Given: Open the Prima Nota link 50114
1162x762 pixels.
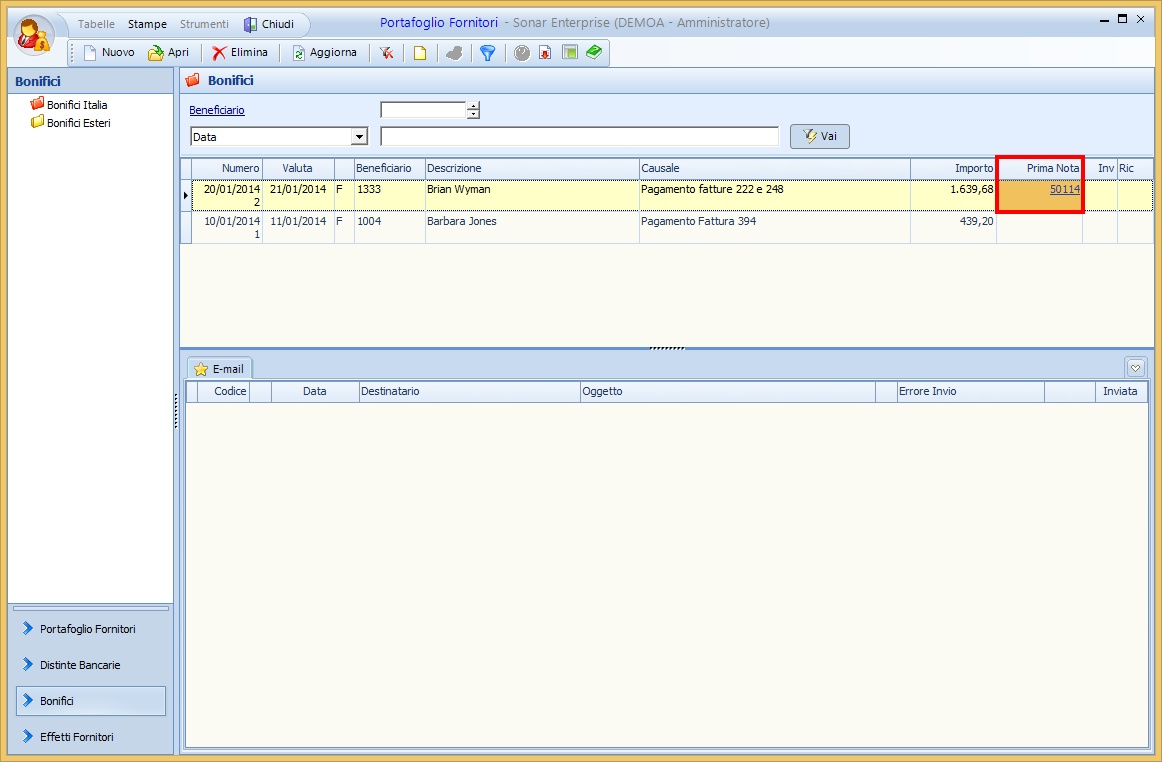Looking at the screenshot, I should 1064,189.
